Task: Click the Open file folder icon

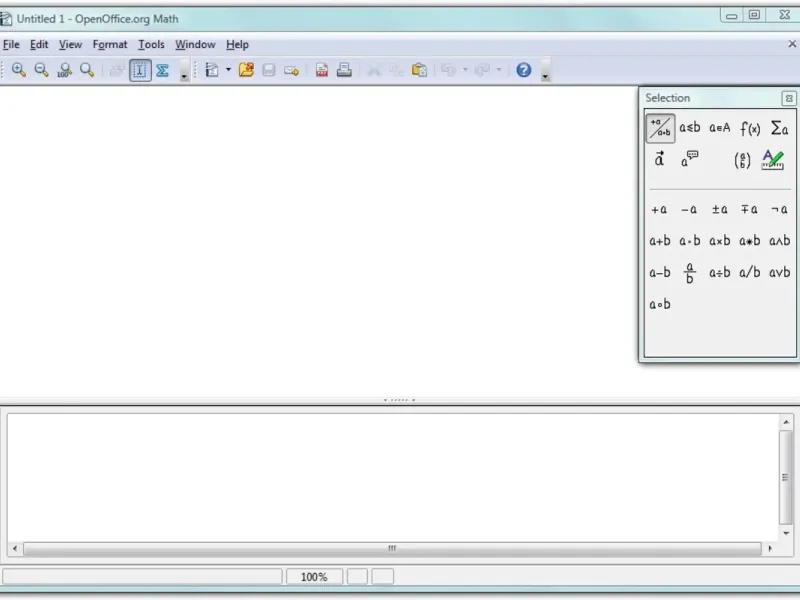Action: pyautogui.click(x=246, y=70)
